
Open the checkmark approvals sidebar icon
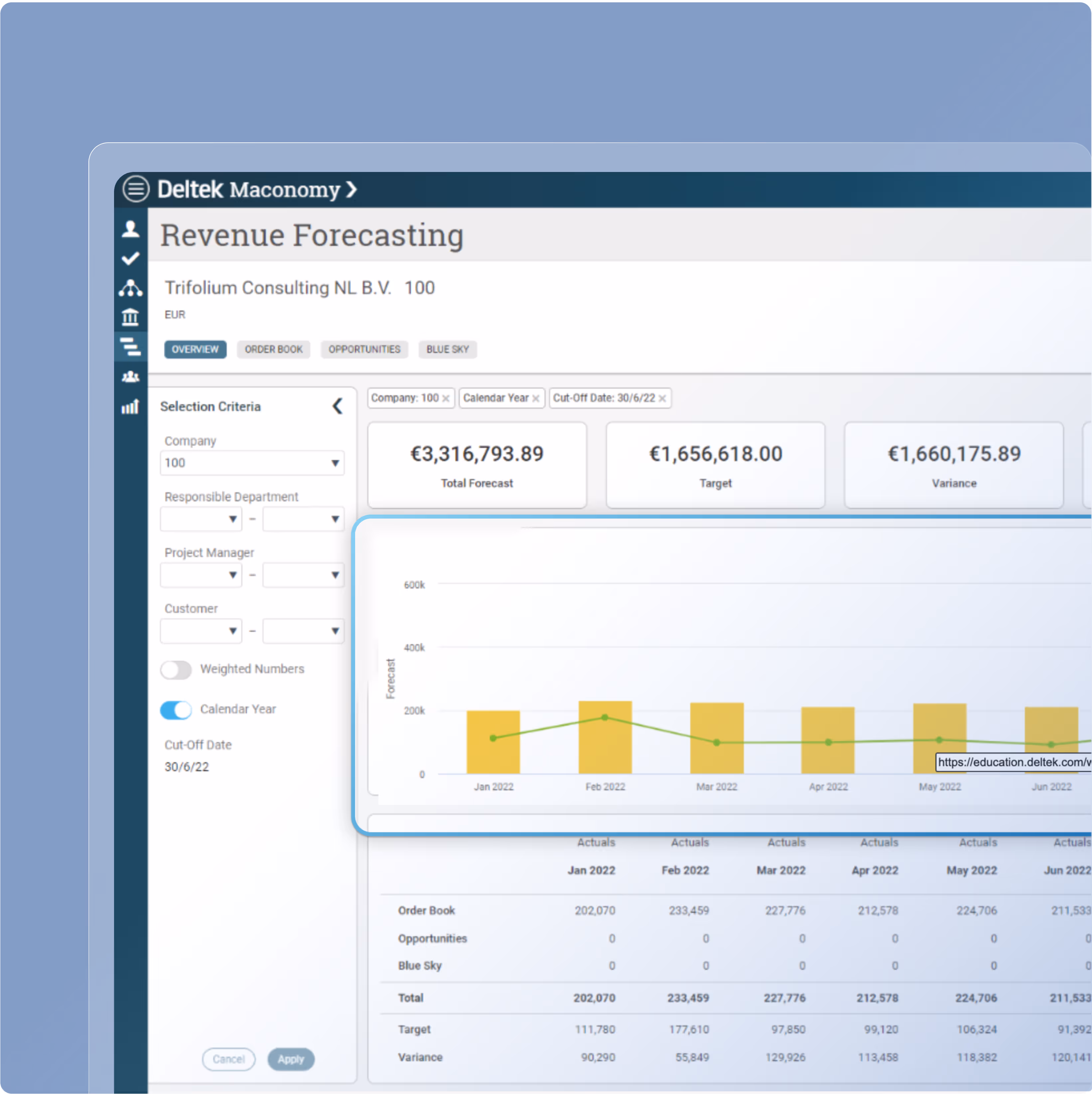click(x=130, y=259)
